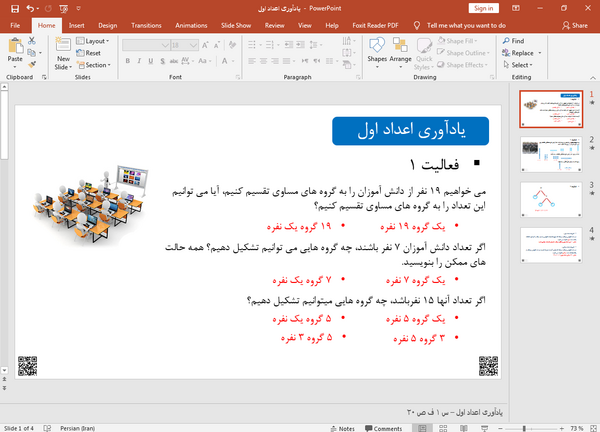The width and height of the screenshot is (600, 432).
Task: Select slide 2 thumbnail
Action: 551,154
